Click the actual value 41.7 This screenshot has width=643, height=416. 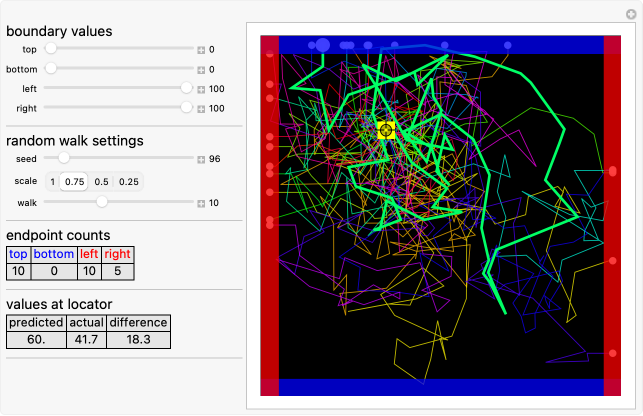87,340
